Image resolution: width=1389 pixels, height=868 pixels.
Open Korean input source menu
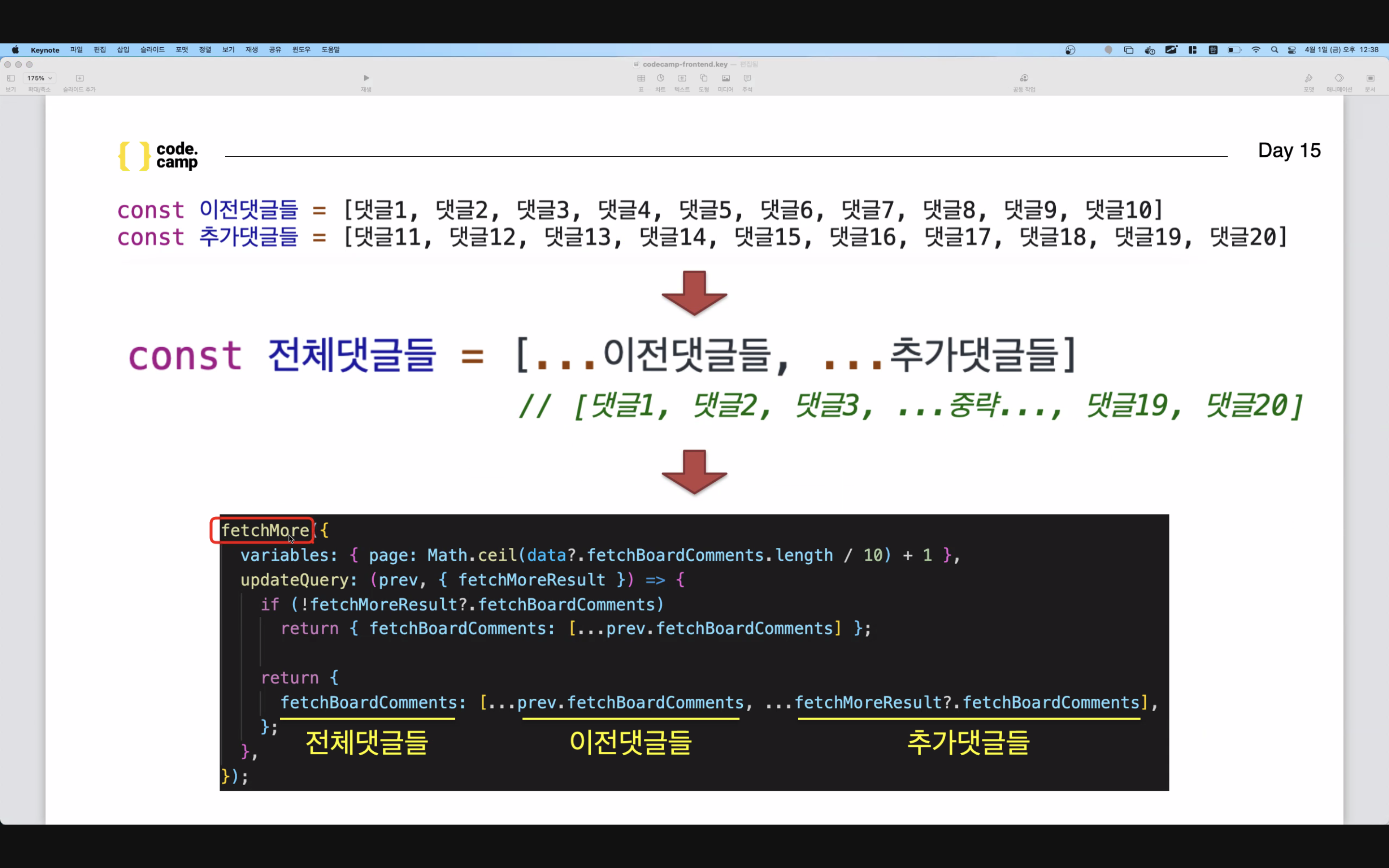tap(1213, 50)
